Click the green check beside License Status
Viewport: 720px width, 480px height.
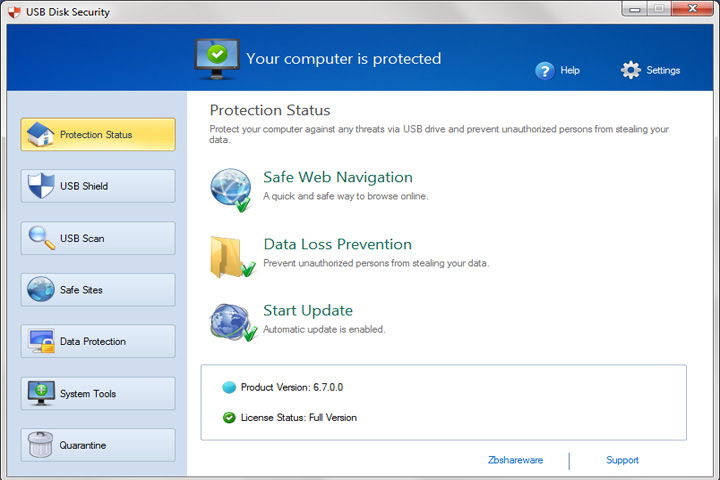(x=229, y=418)
